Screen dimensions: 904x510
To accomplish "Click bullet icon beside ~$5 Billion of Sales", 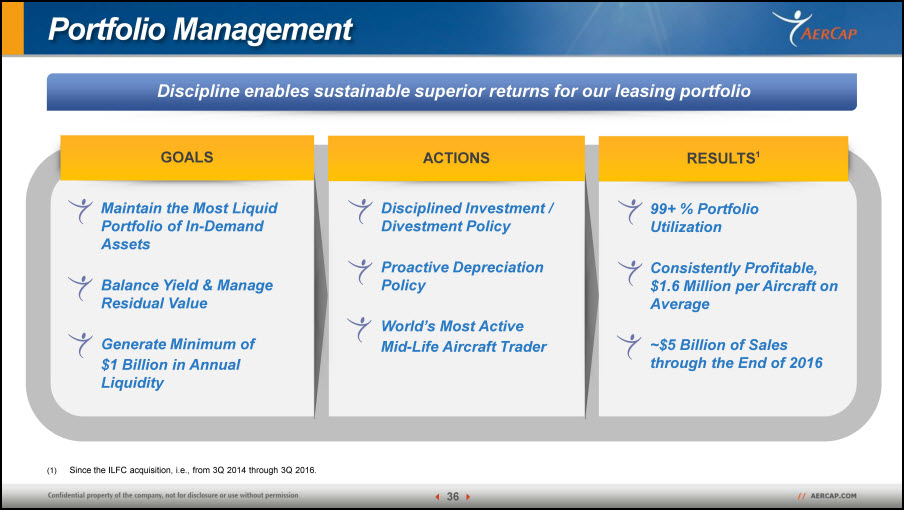I will pyautogui.click(x=629, y=346).
